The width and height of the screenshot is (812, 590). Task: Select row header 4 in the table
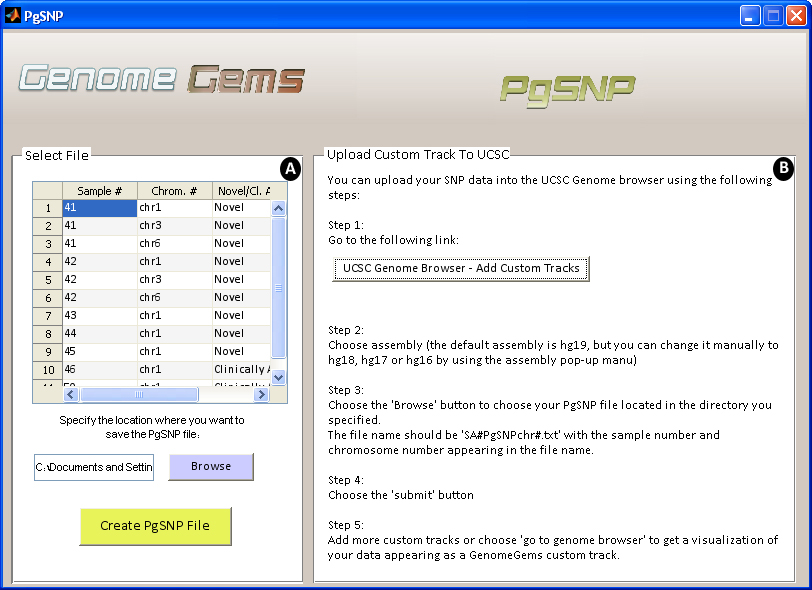pos(48,262)
